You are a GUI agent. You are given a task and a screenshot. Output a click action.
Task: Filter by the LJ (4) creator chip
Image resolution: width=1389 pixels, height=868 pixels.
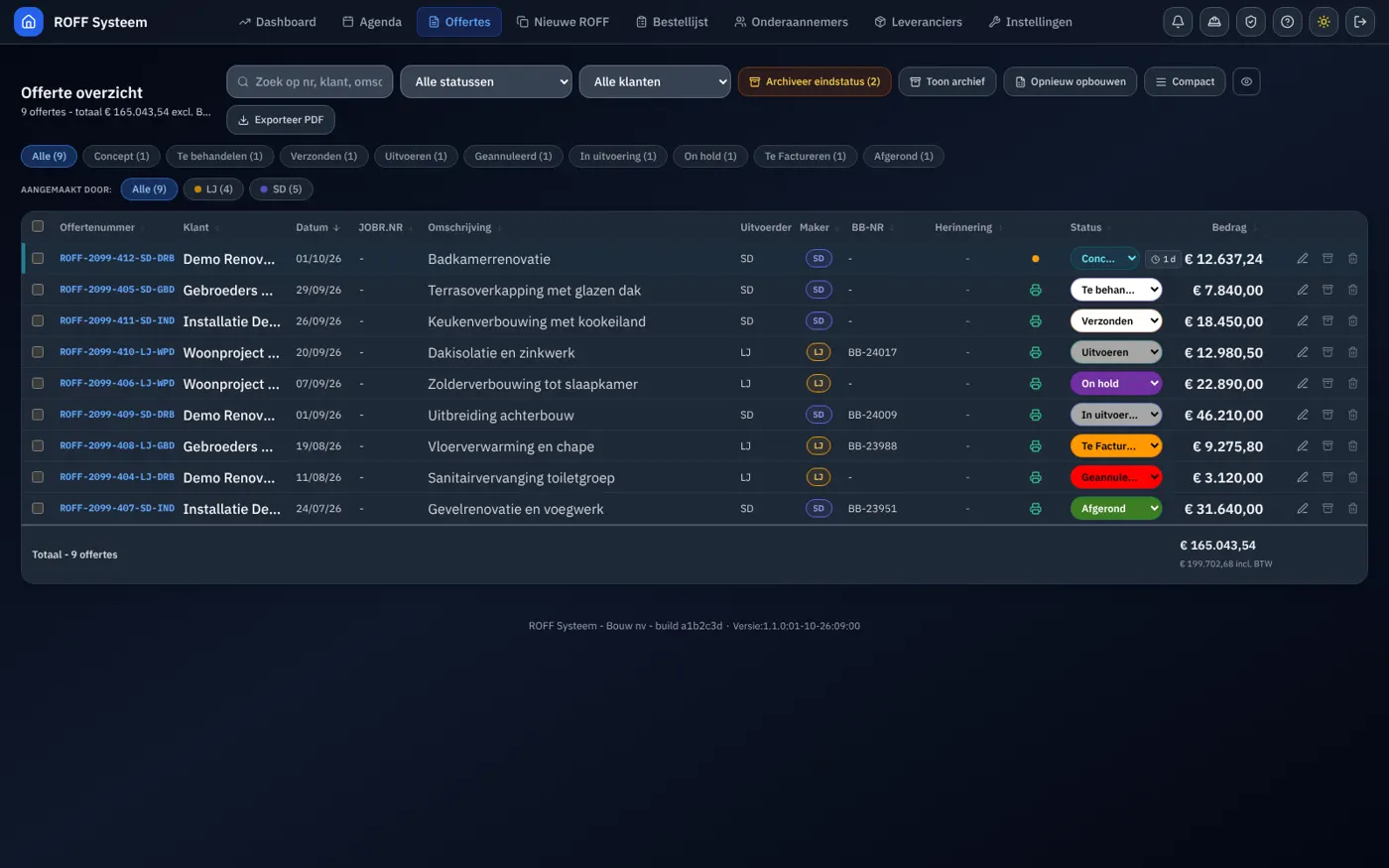(213, 189)
